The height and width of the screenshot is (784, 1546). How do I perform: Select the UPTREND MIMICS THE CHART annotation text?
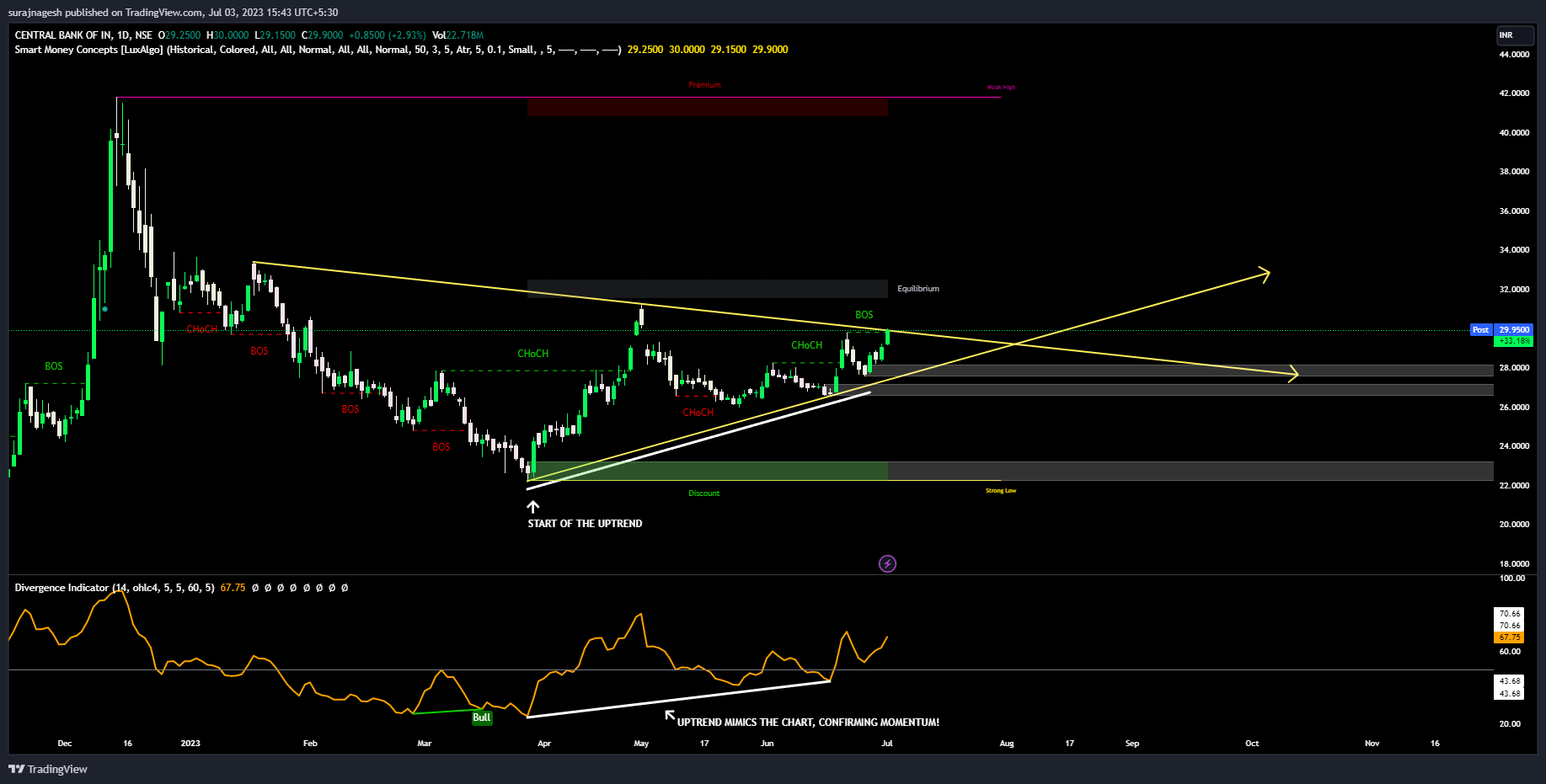[808, 723]
